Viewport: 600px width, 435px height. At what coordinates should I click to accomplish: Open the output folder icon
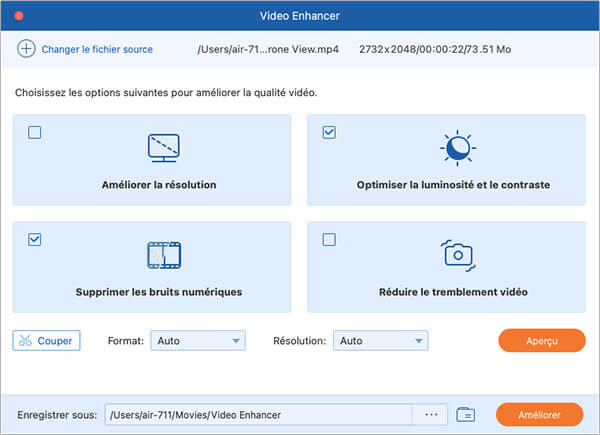464,414
